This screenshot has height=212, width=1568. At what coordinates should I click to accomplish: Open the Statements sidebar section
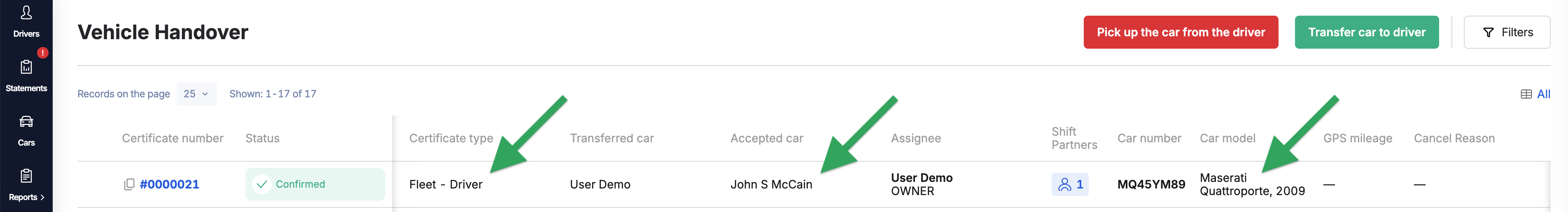click(26, 76)
